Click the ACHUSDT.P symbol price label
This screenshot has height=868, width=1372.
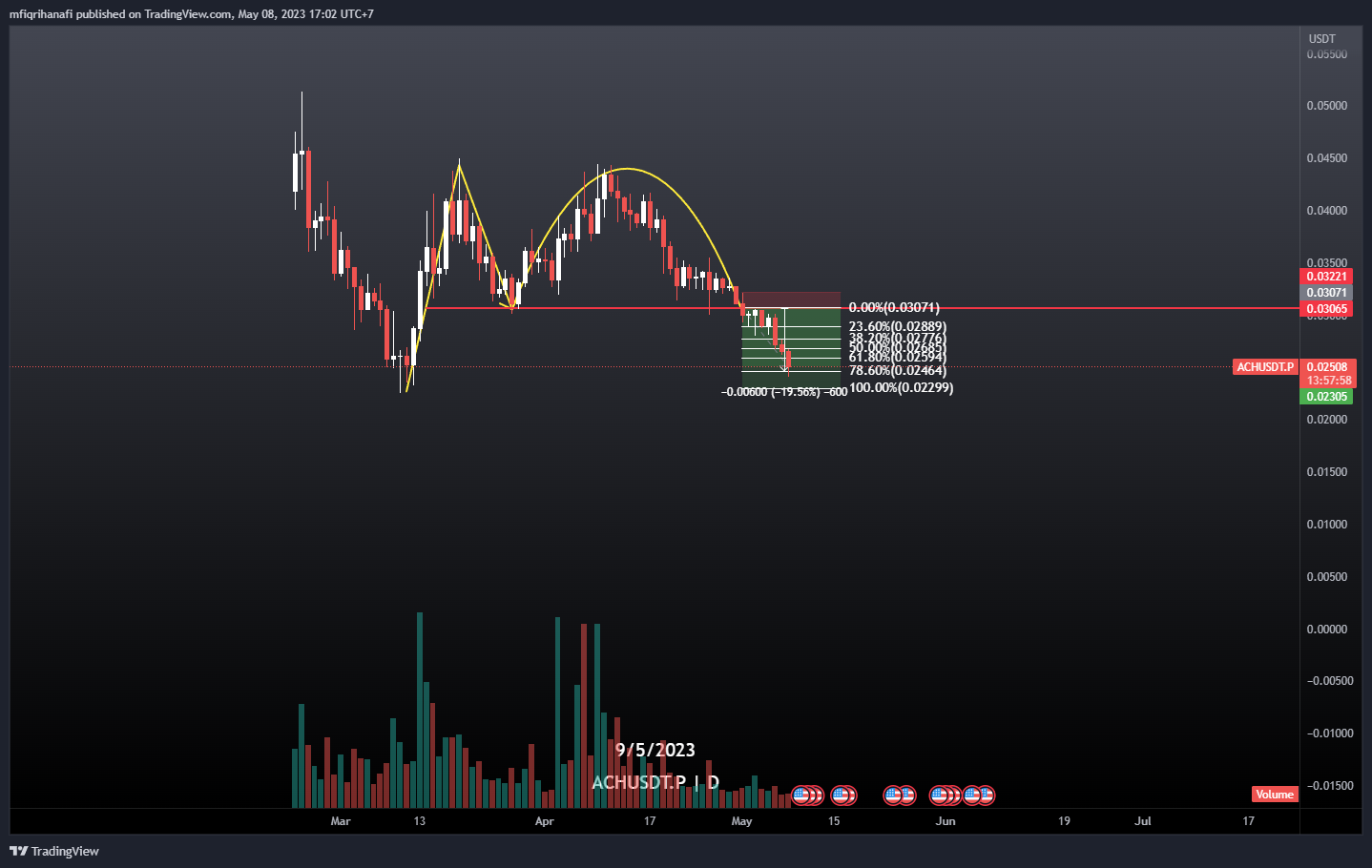1265,367
